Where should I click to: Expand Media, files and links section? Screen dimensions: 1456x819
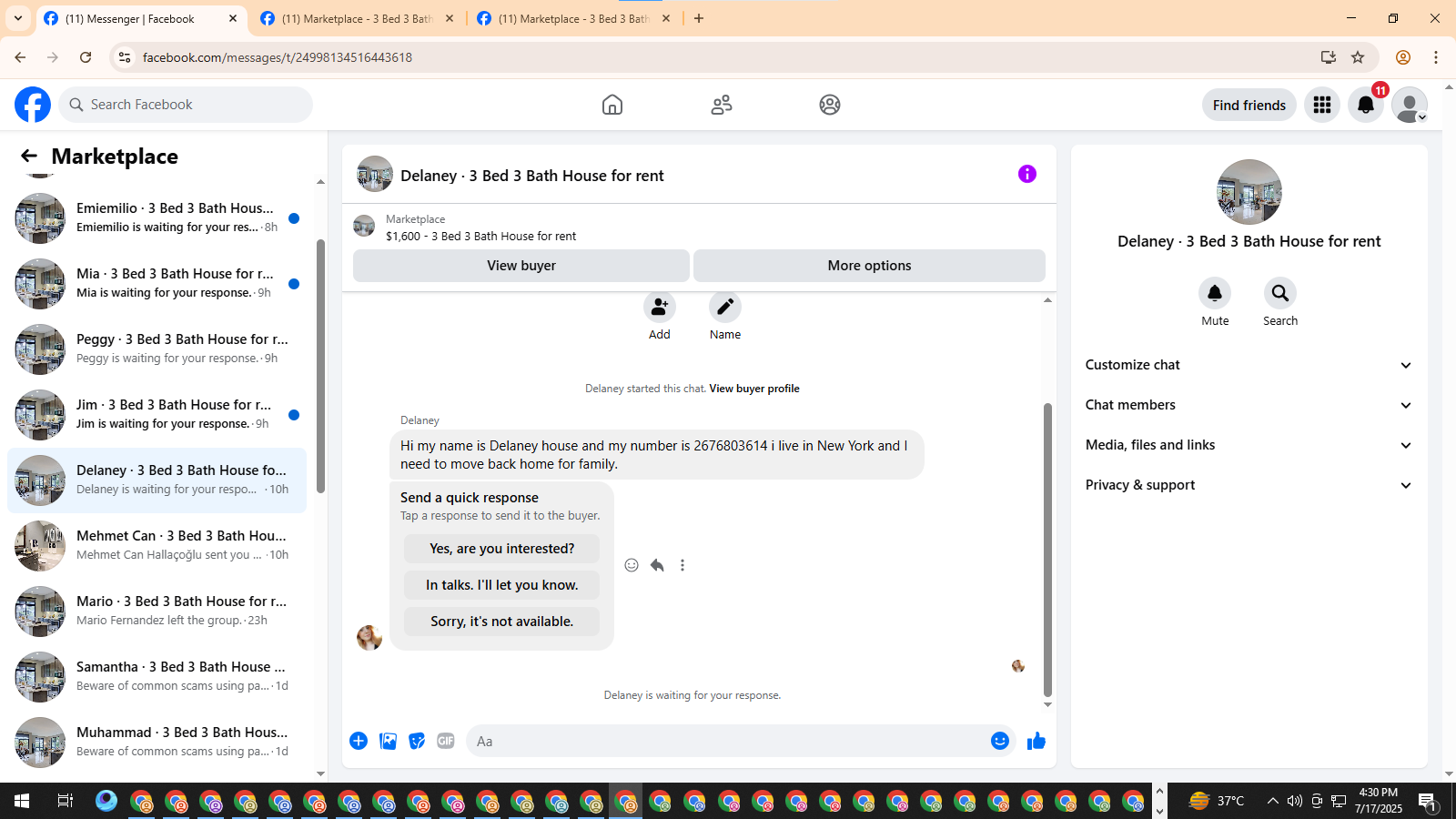(x=1249, y=445)
